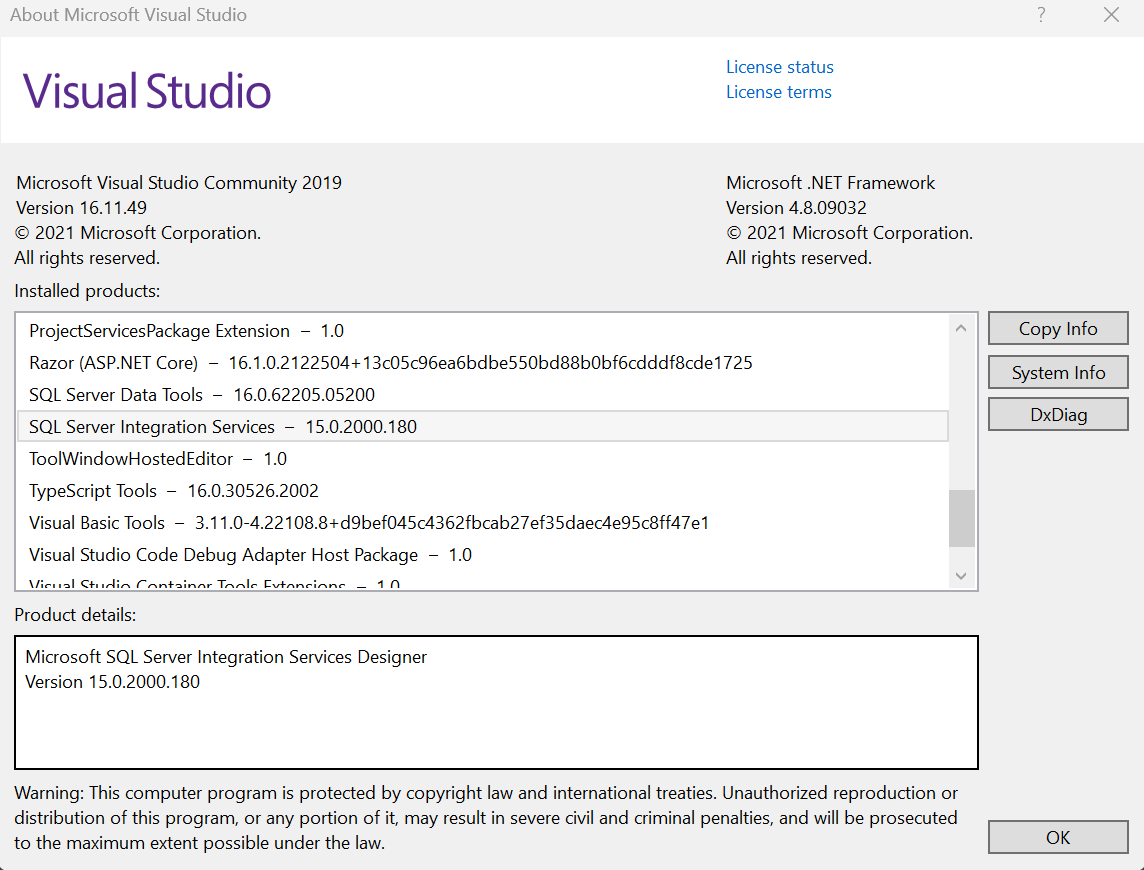Select SQL Server Data Tools entry

click(482, 395)
